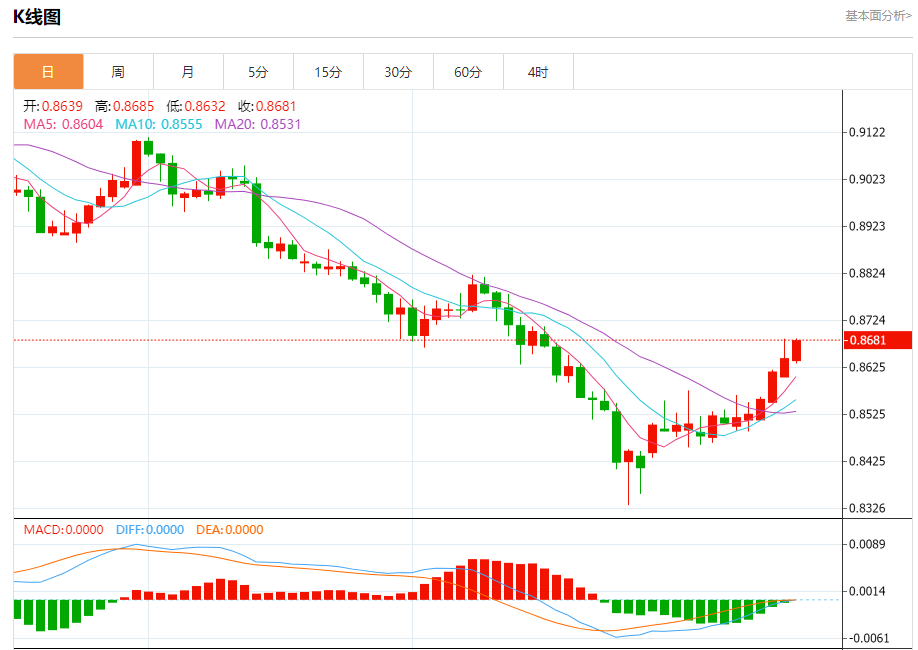Click the MA10: 0.8555 indicator label
The width and height of the screenshot is (918, 650).
159,124
